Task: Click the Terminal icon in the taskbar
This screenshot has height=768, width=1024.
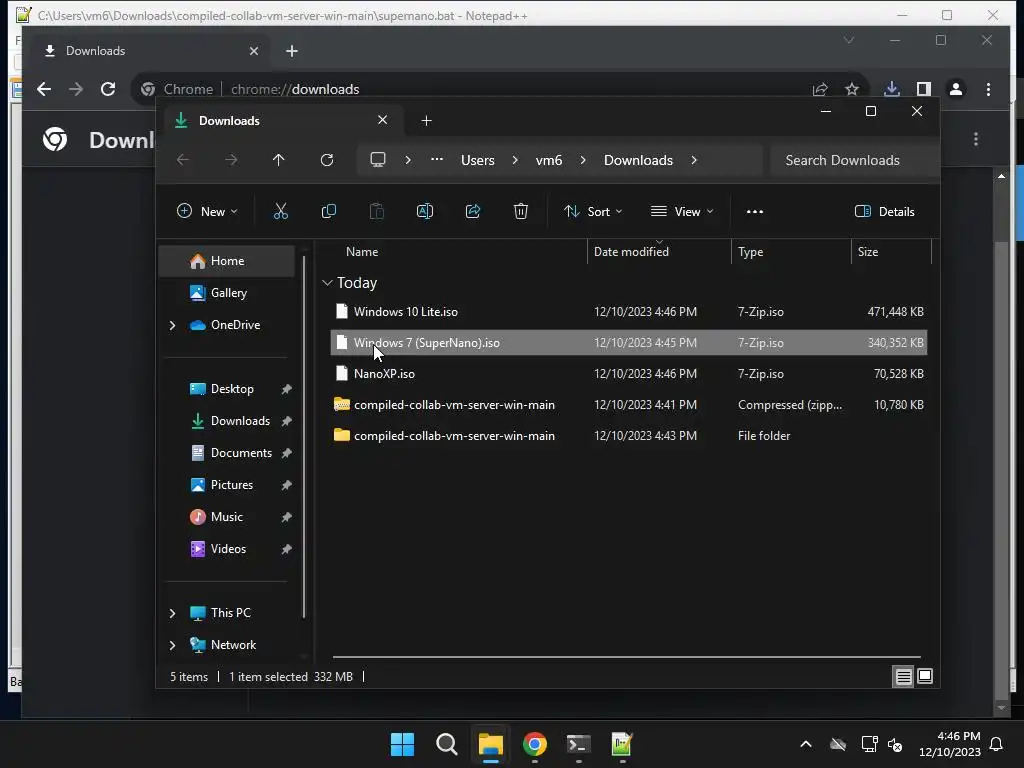Action: (x=579, y=744)
